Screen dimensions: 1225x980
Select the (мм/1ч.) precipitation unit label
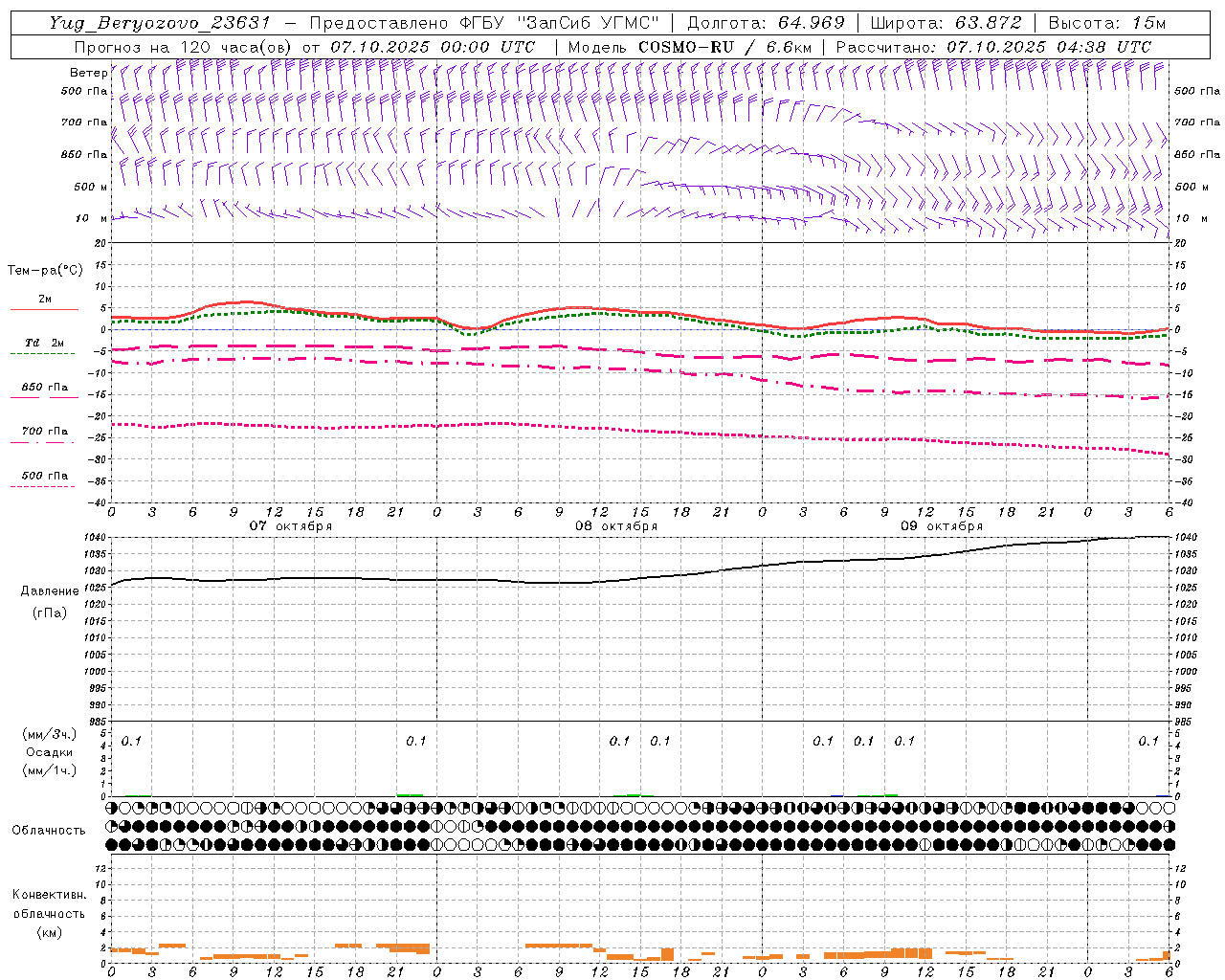(49, 770)
